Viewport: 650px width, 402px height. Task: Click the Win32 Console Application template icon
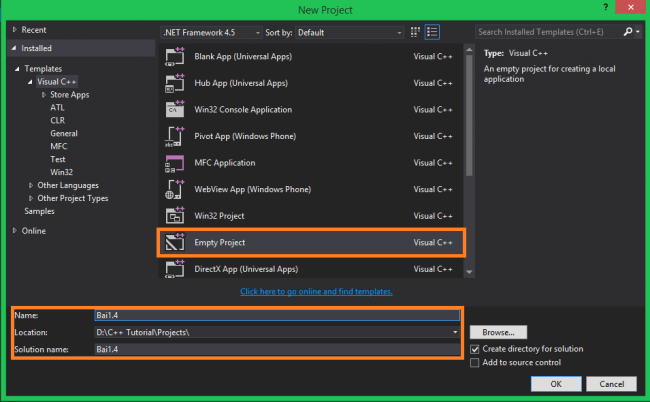click(x=175, y=109)
